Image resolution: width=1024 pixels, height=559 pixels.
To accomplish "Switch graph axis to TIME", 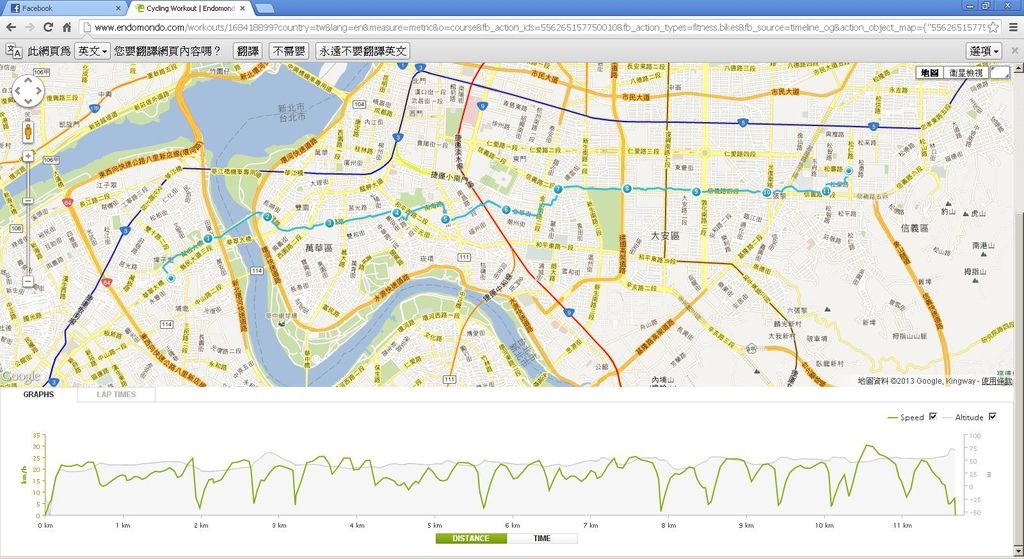I will tap(542, 539).
